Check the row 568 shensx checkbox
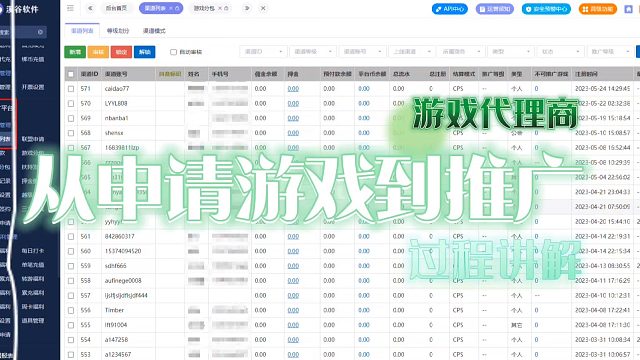 [71, 133]
